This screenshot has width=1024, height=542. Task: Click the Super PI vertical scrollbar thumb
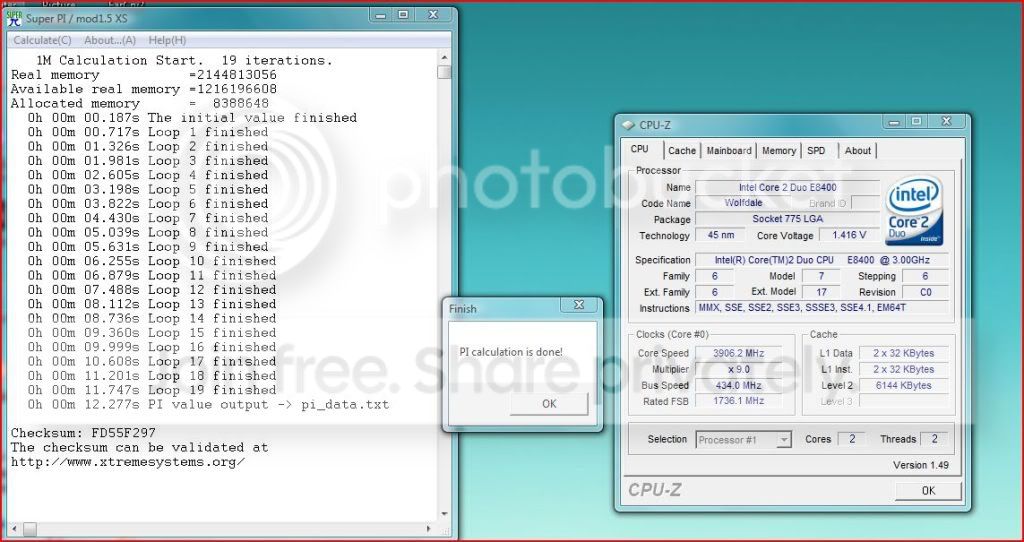point(445,72)
